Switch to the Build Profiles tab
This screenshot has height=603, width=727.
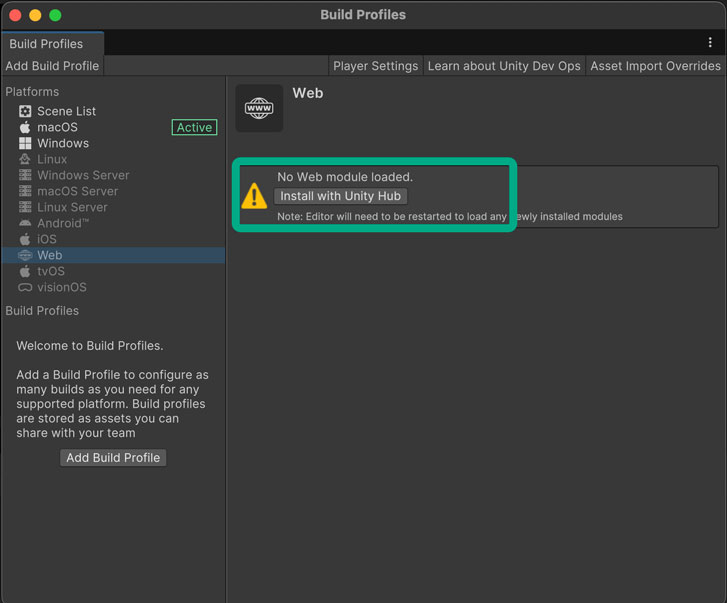(53, 44)
